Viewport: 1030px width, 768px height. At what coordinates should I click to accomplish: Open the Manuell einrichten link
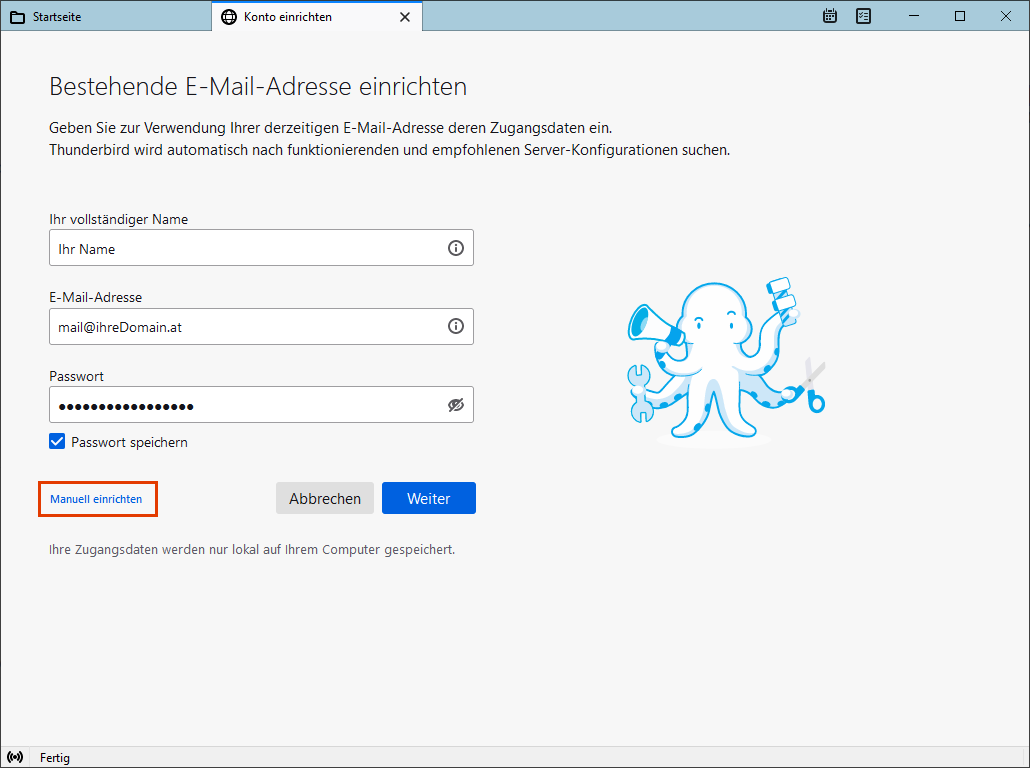point(96,498)
